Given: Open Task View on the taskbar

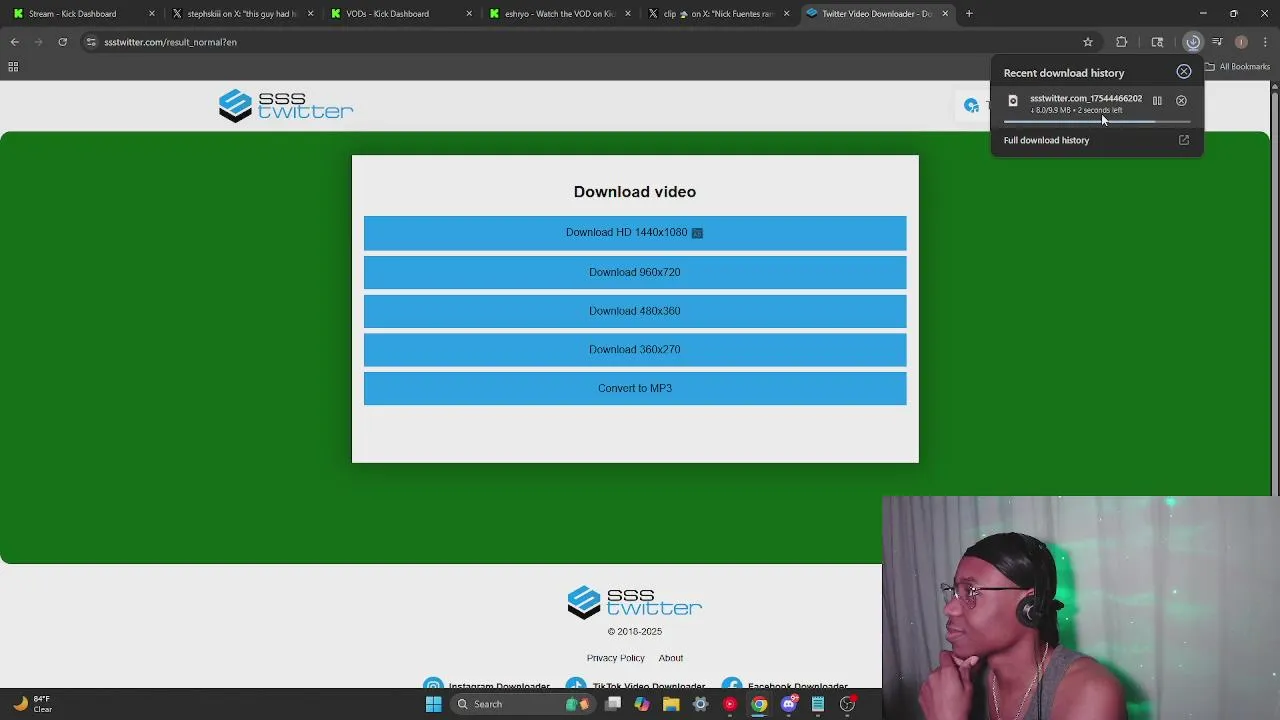Looking at the screenshot, I should point(613,704).
